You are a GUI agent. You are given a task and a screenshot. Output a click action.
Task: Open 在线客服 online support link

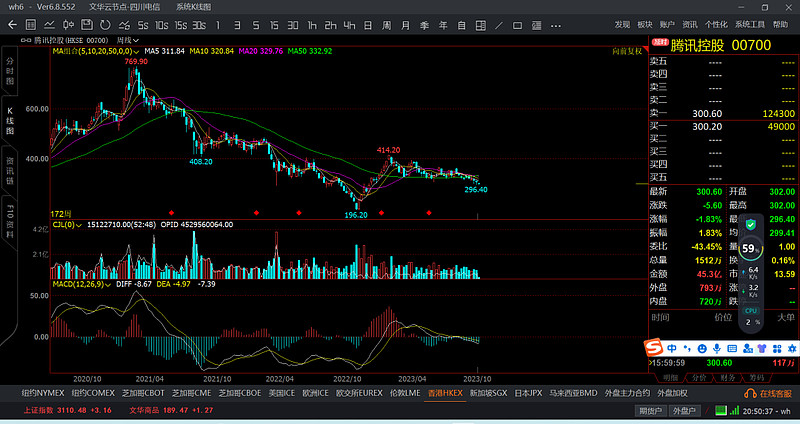776,393
